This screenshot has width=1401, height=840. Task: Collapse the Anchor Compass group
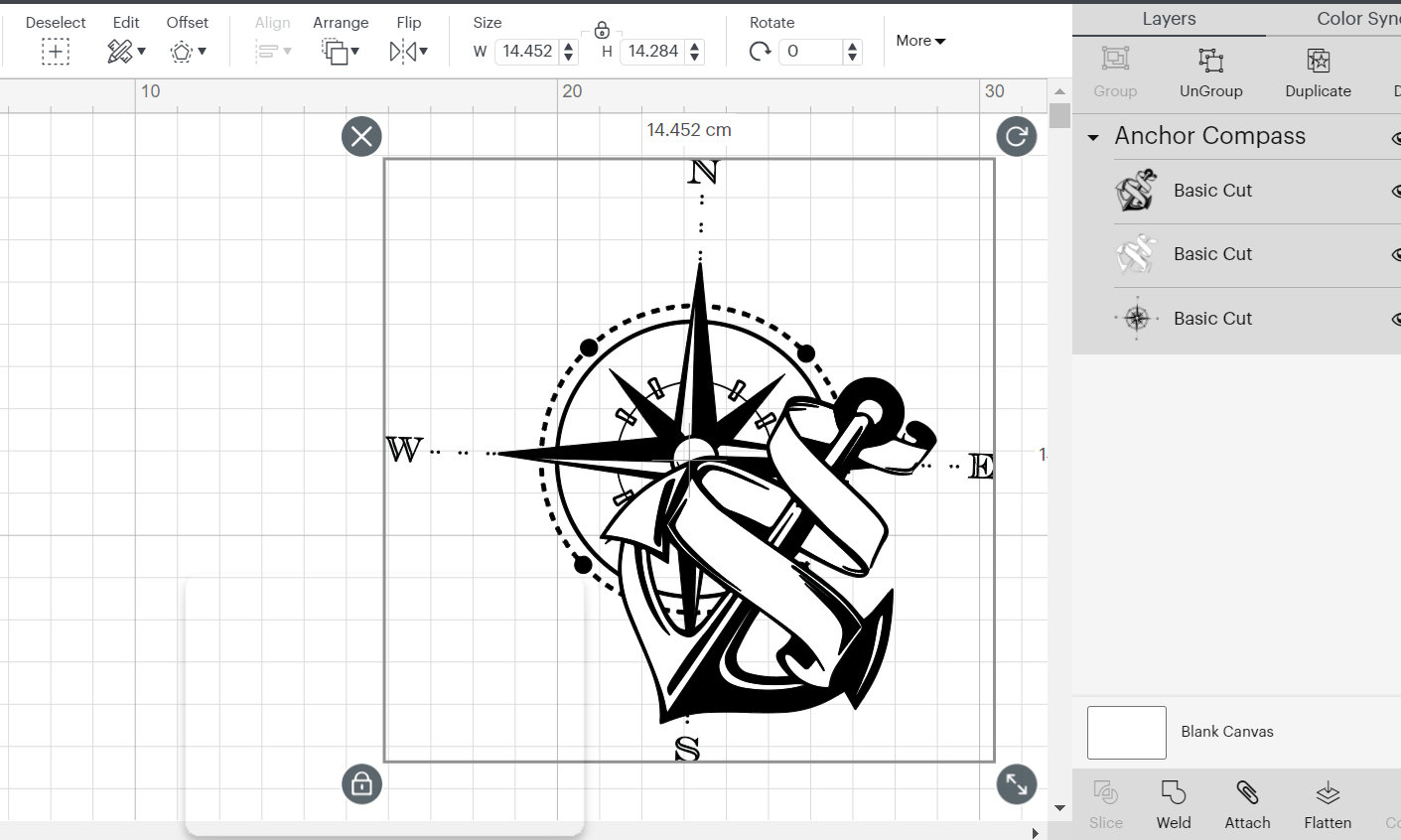pyautogui.click(x=1092, y=136)
